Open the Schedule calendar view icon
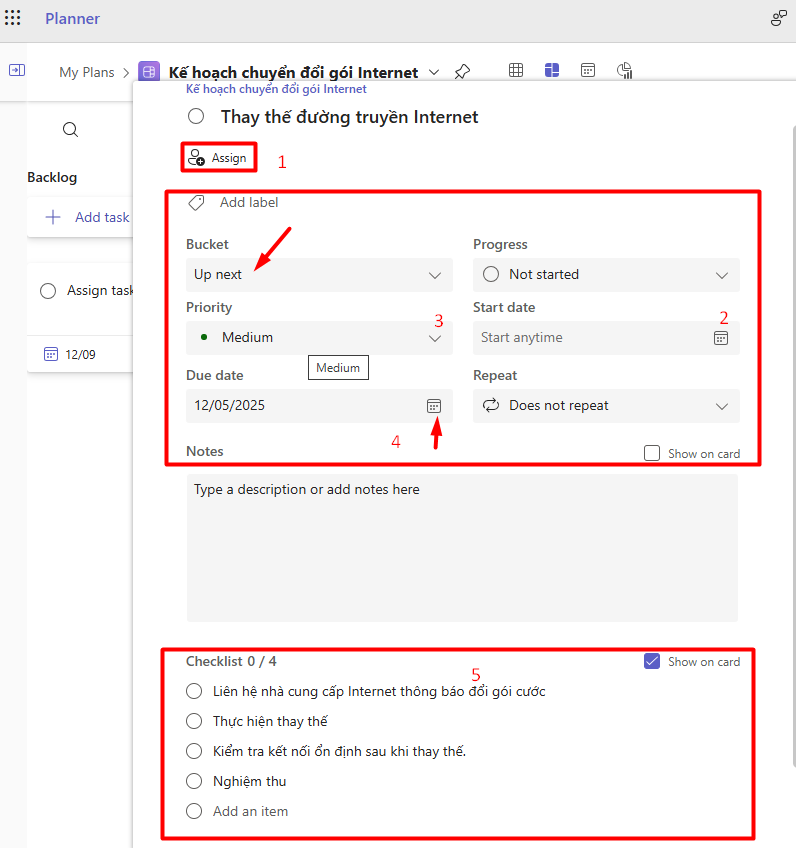The image size is (796, 848). 588,70
